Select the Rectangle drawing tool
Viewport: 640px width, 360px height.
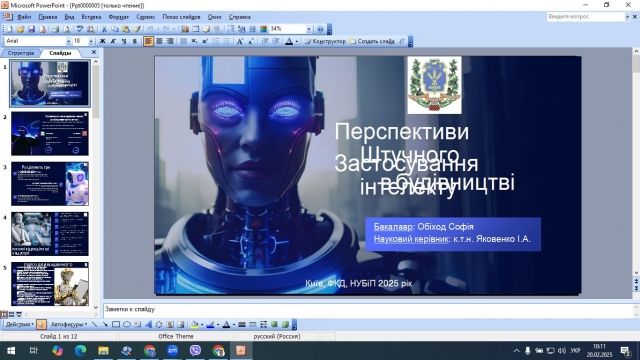(x=116, y=324)
